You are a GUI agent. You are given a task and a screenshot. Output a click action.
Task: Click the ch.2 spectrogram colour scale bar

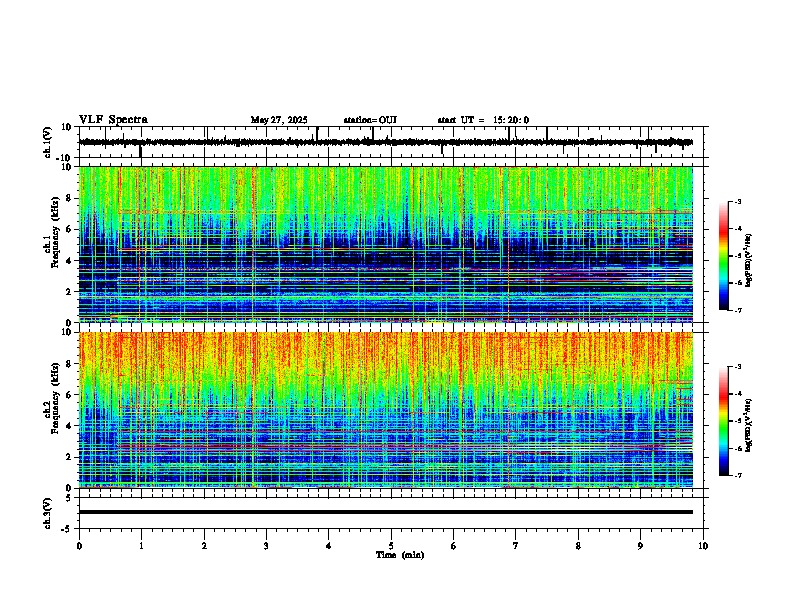(x=724, y=421)
